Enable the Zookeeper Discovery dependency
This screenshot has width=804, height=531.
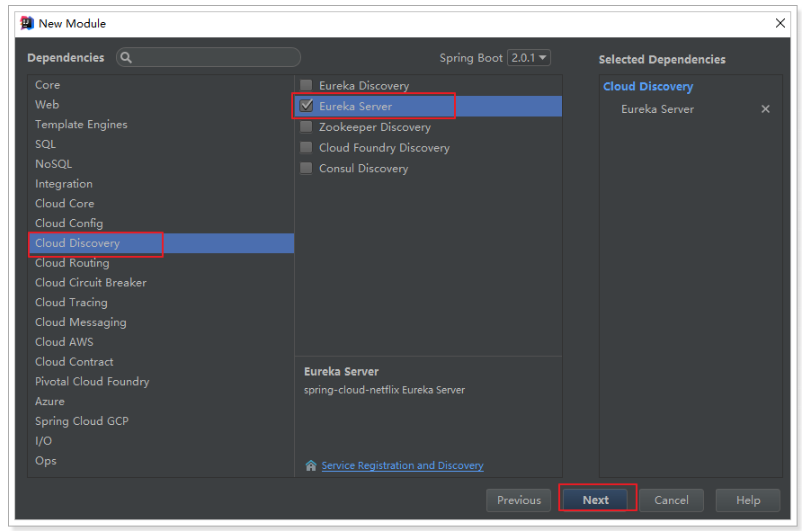click(306, 127)
